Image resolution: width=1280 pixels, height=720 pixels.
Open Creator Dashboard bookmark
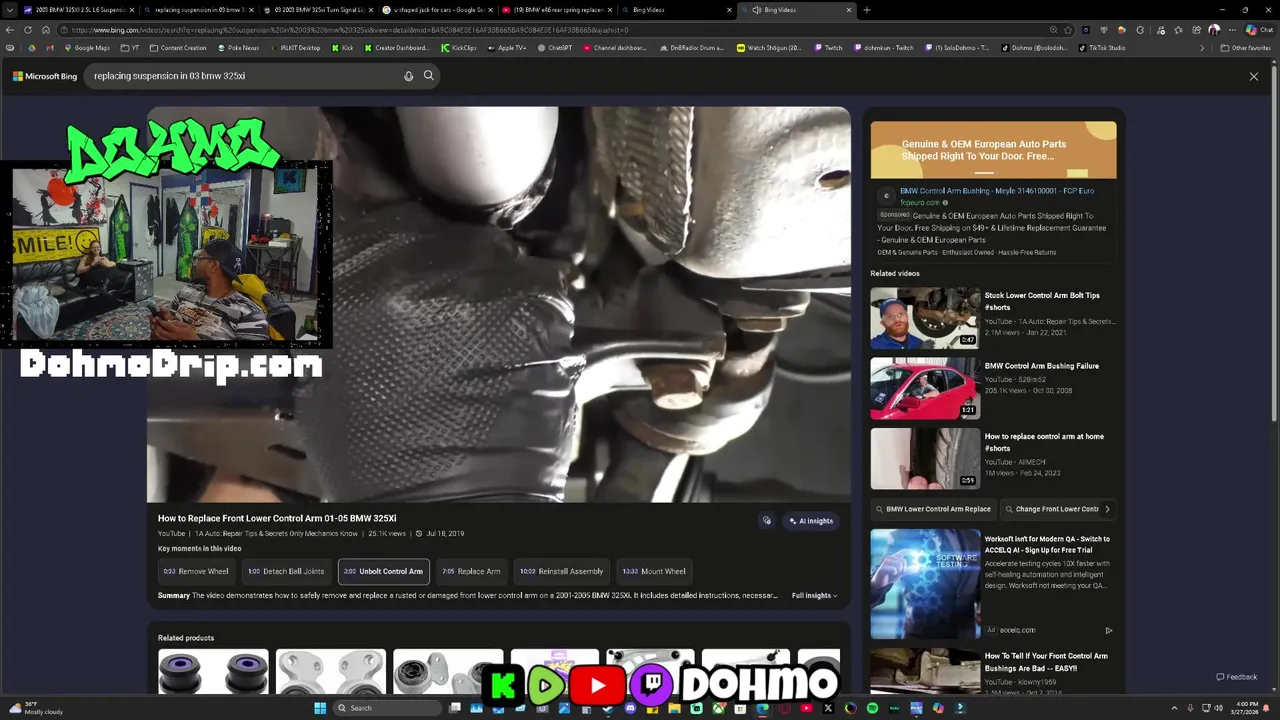pos(396,48)
